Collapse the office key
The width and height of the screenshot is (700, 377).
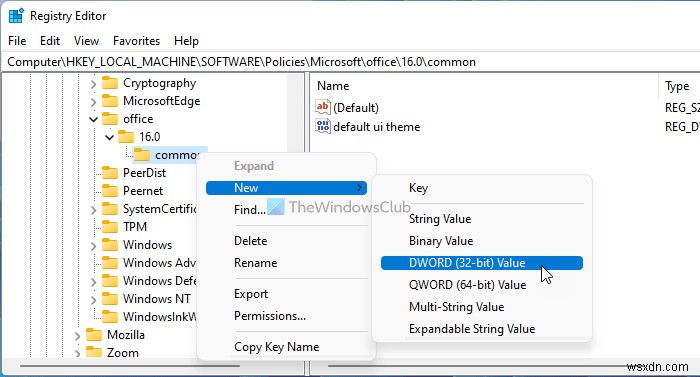click(93, 119)
